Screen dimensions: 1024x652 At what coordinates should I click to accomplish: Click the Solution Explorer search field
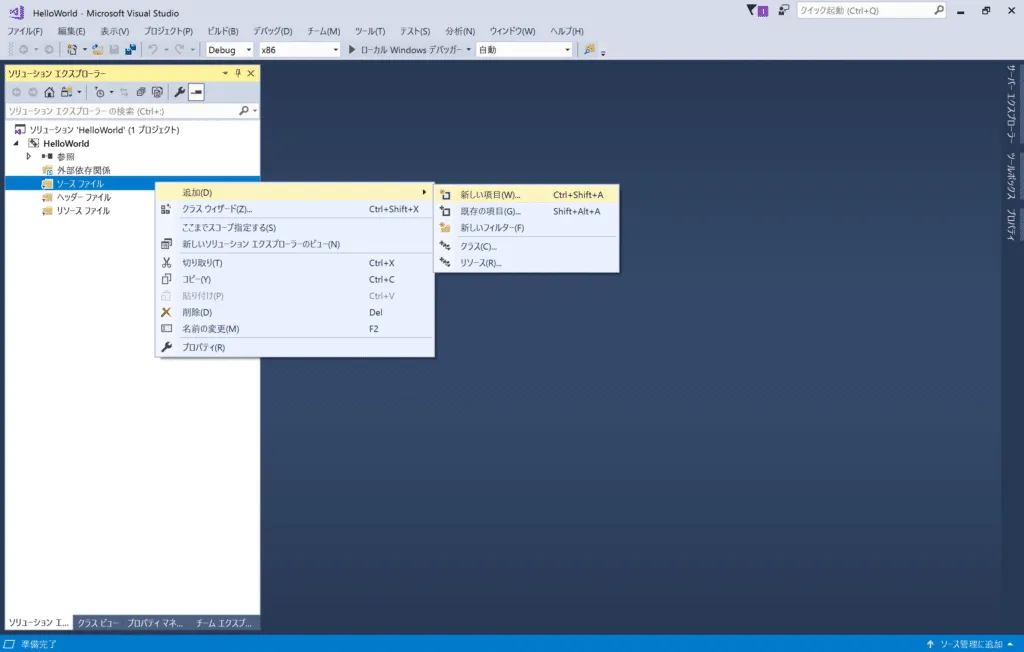pos(121,111)
